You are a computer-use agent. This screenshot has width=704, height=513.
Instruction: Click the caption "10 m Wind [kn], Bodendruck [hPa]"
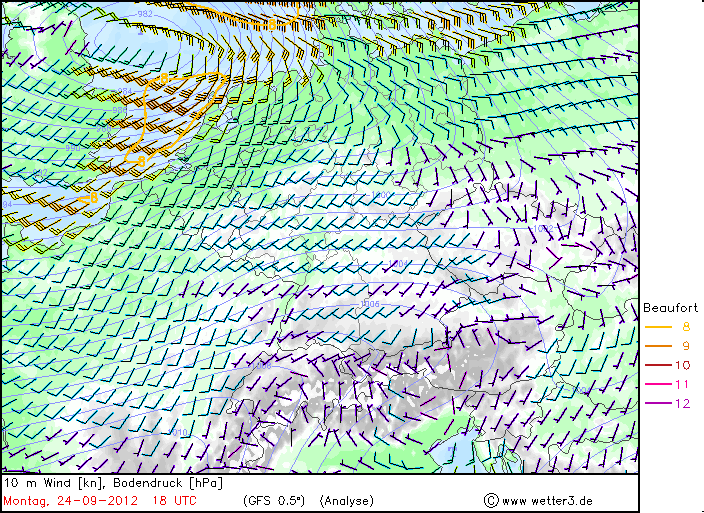pos(113,483)
